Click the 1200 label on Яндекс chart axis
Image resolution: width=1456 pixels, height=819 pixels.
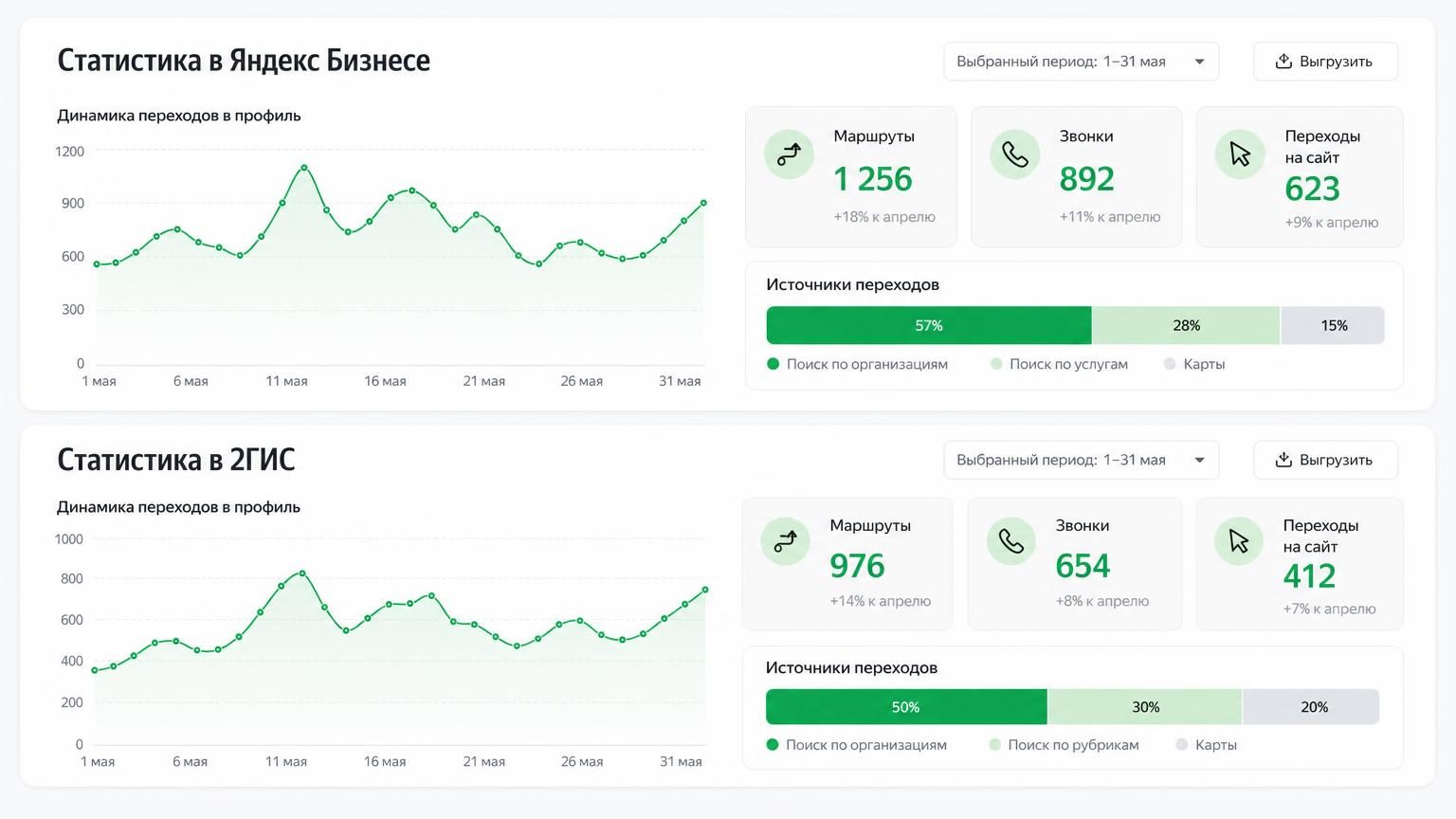pos(70,152)
